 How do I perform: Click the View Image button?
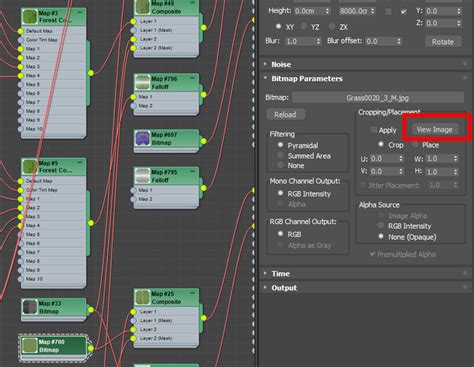point(434,129)
